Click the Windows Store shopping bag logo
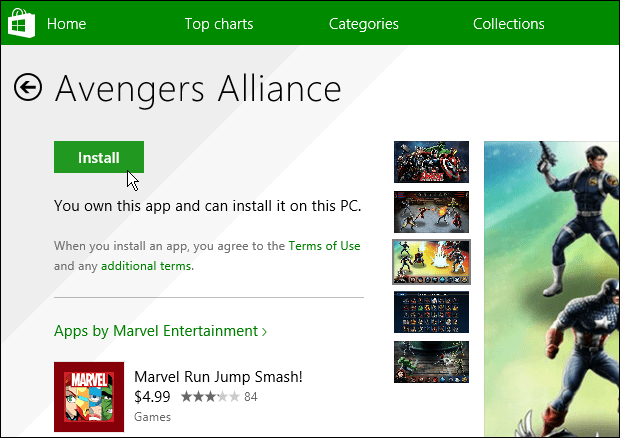 click(21, 23)
